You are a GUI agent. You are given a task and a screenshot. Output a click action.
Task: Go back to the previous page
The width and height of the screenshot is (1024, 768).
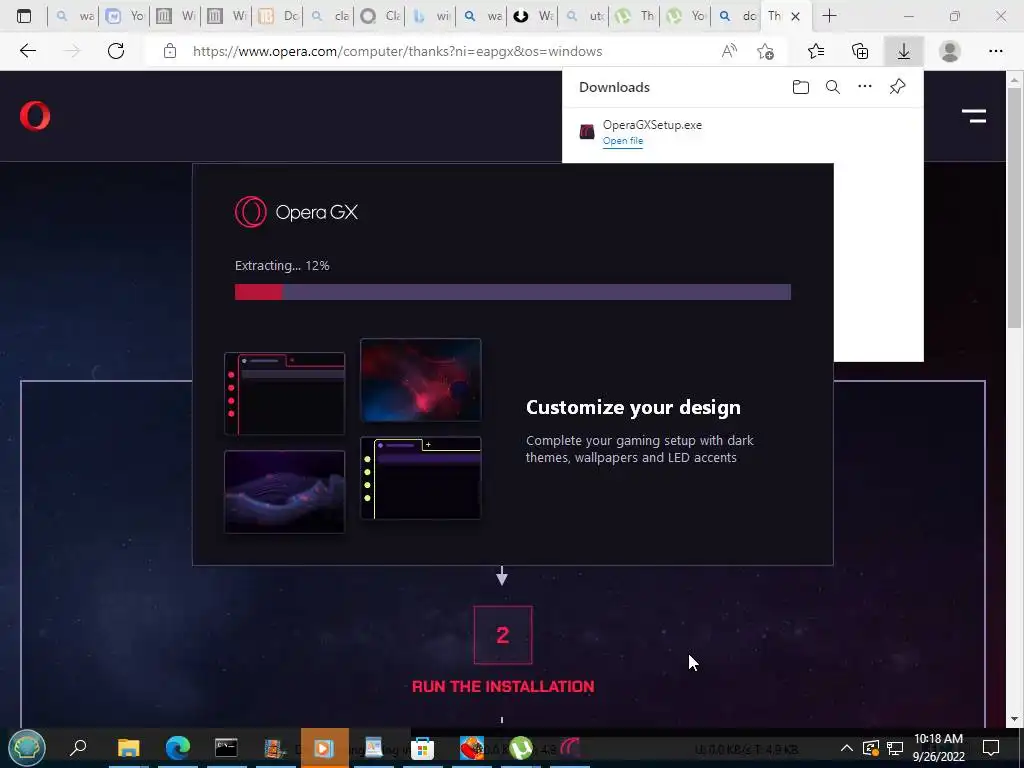(x=27, y=51)
